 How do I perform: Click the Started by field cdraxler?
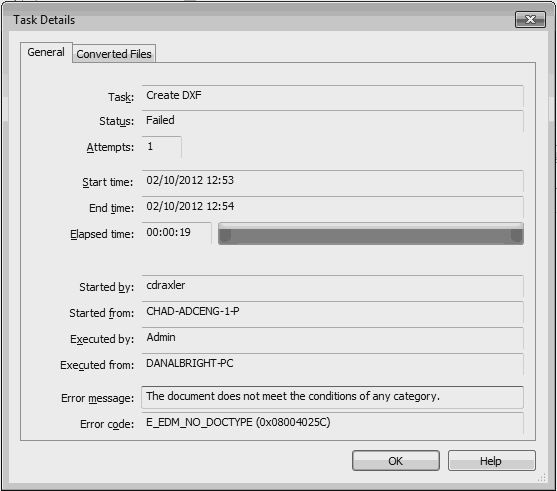pos(332,286)
